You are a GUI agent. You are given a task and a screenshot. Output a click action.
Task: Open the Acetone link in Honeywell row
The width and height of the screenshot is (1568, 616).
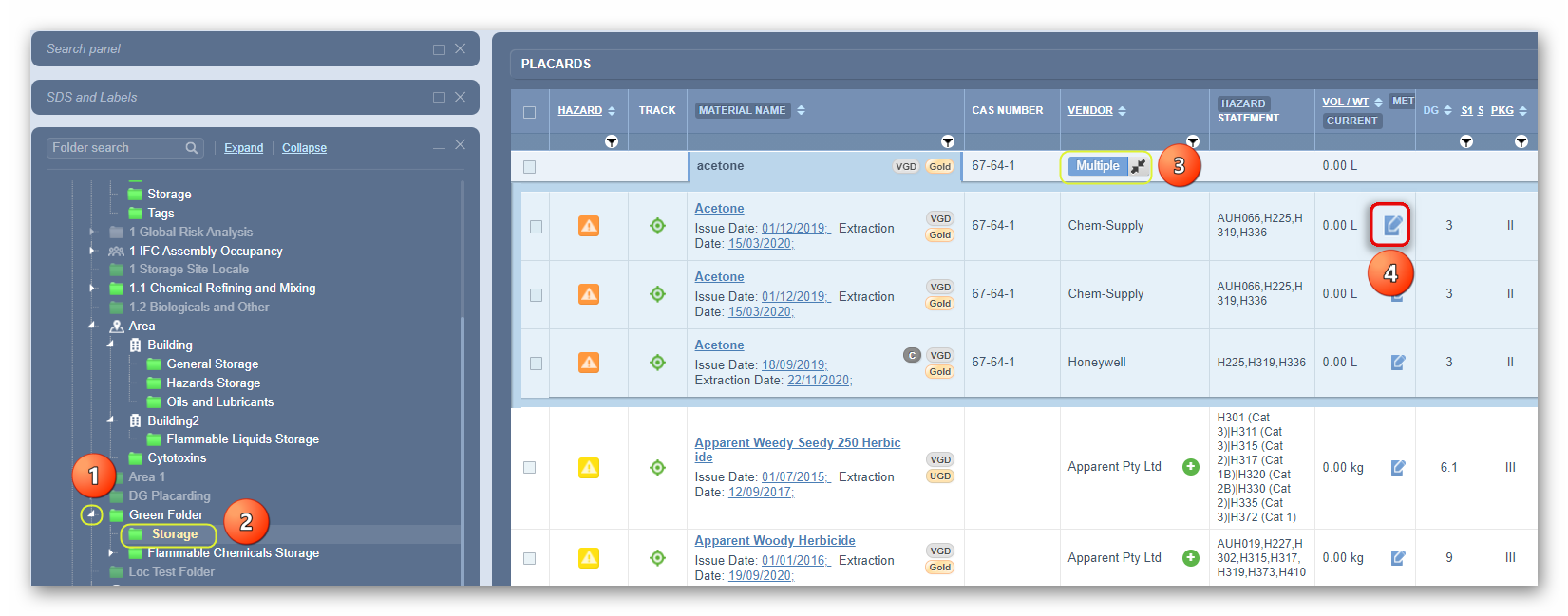(x=719, y=345)
